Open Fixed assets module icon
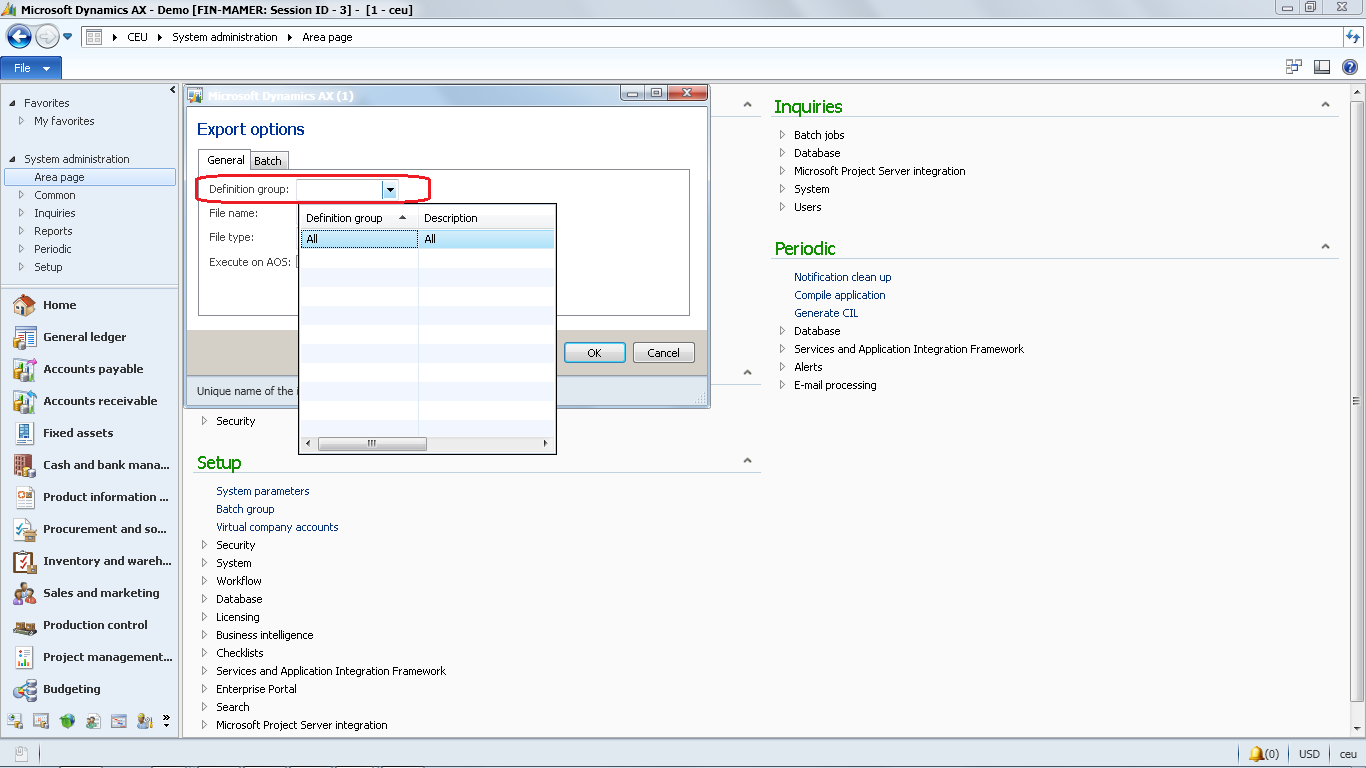The width and height of the screenshot is (1366, 768). click(x=24, y=433)
